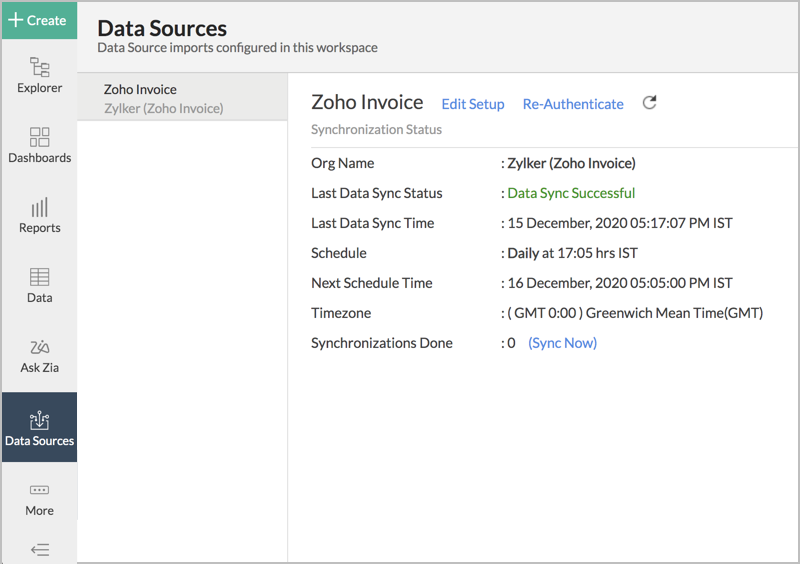Viewport: 800px width, 564px height.
Task: Refresh the synchronization status icon
Action: click(x=649, y=103)
